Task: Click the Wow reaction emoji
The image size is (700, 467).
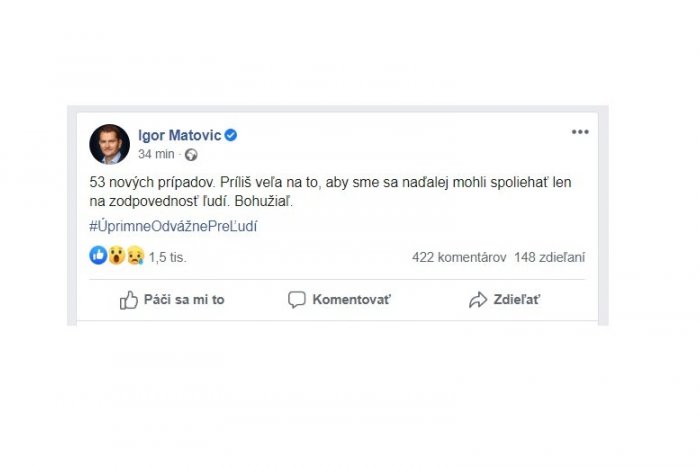Action: tap(116, 256)
